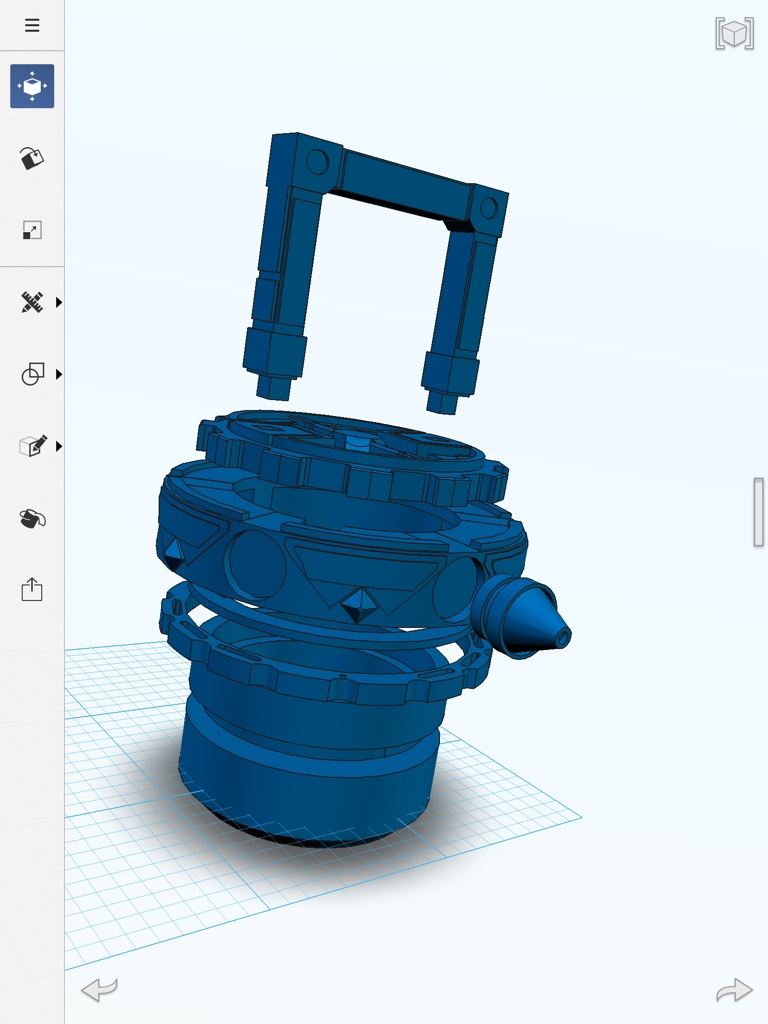Select the cylindrical base of the model

(x=310, y=771)
